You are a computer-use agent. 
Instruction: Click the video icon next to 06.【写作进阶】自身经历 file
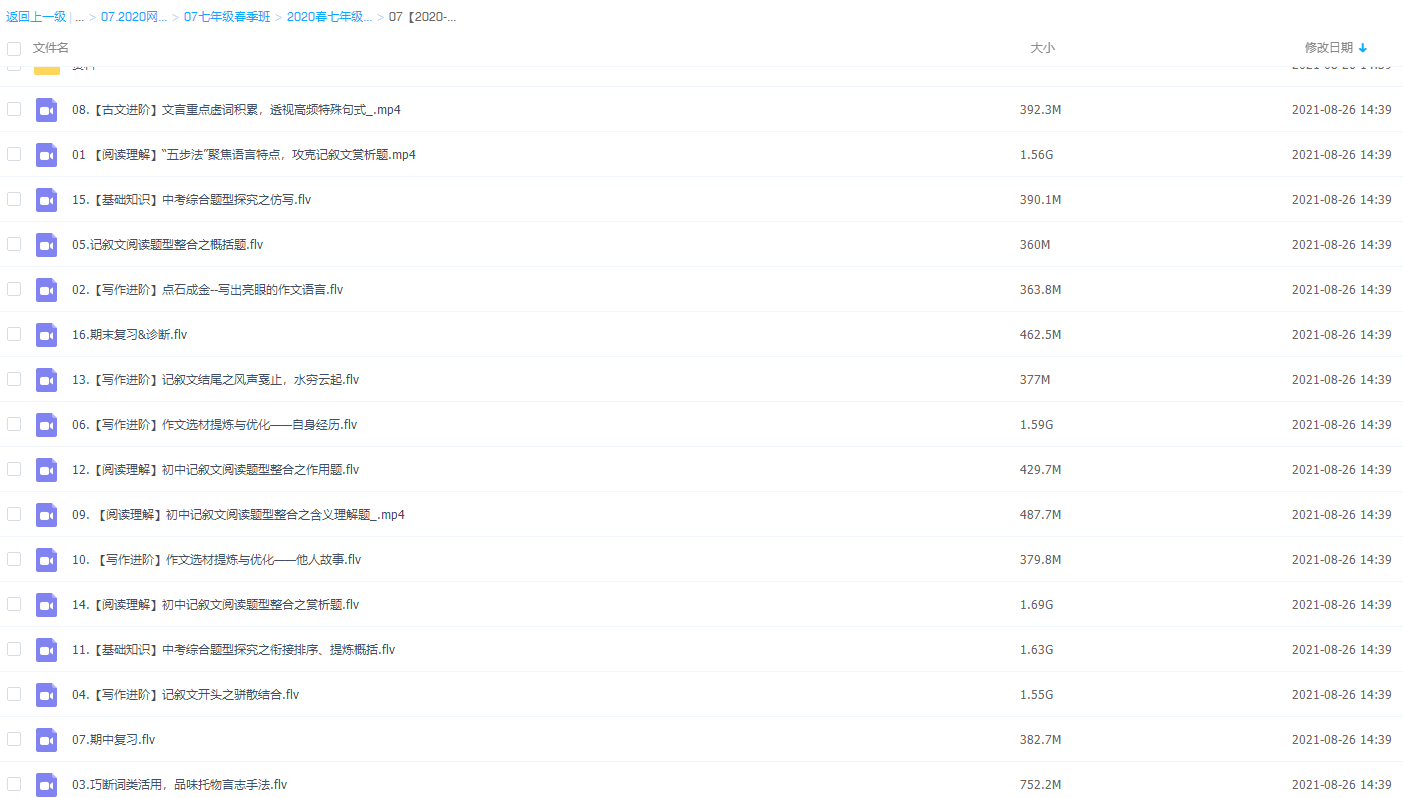tap(46, 424)
